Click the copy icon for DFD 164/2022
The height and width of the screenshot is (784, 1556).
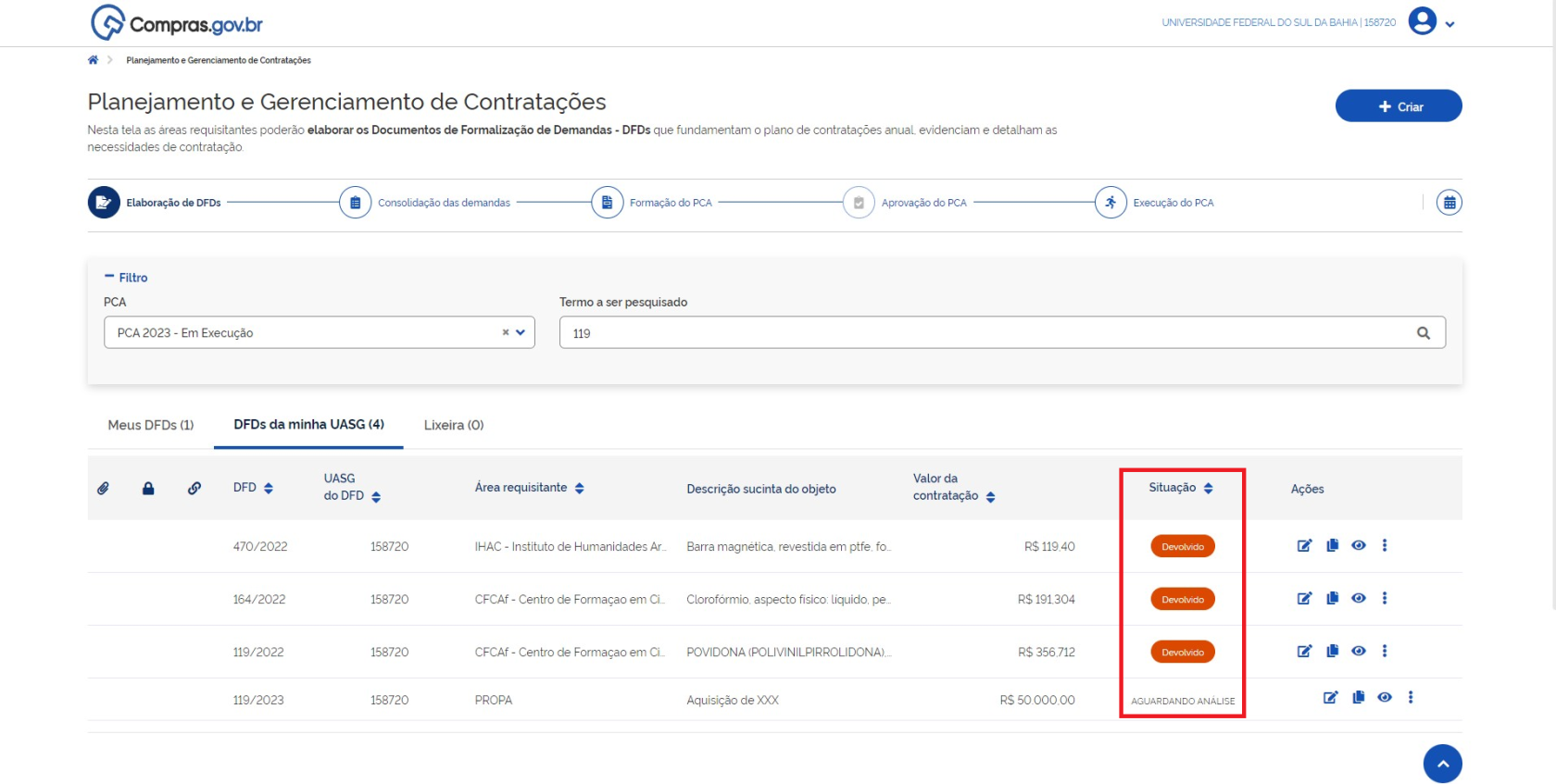pos(1332,599)
